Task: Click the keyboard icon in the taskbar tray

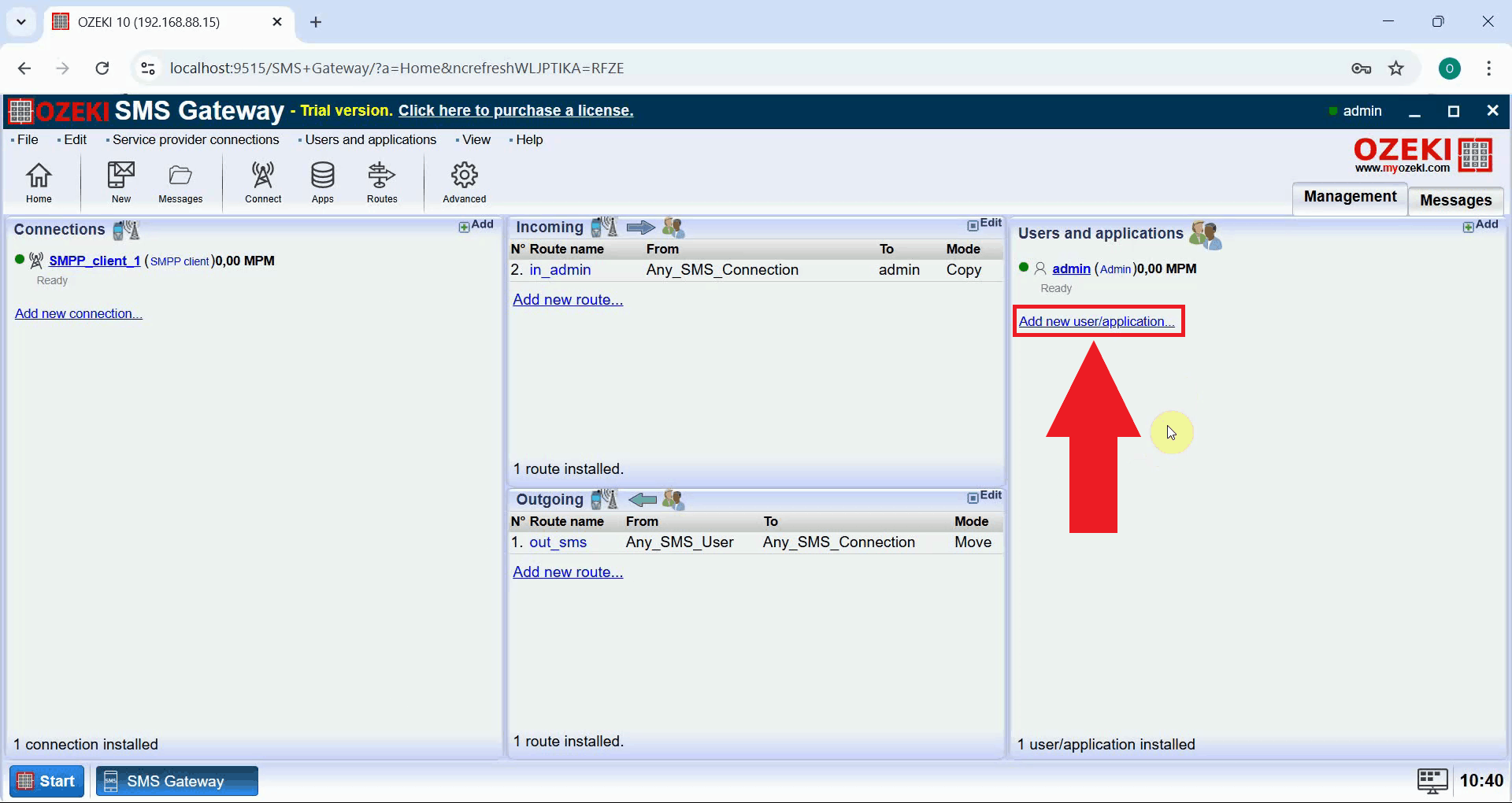Action: (1432, 780)
